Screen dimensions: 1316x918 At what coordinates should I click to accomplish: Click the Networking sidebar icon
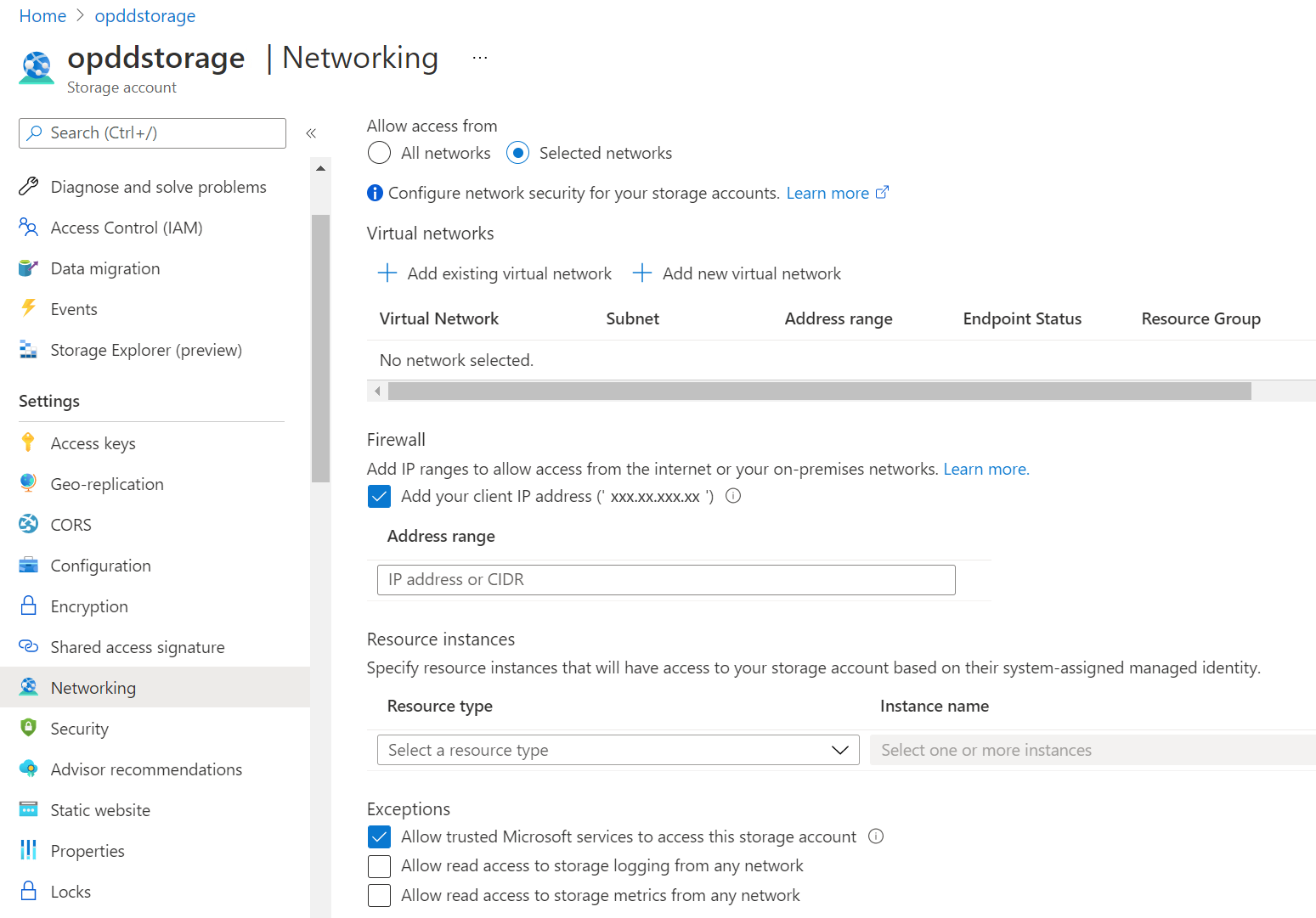click(x=28, y=687)
